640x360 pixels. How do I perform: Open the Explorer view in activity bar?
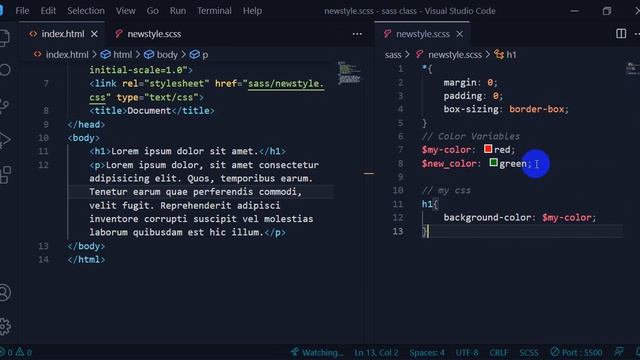tap(4, 38)
